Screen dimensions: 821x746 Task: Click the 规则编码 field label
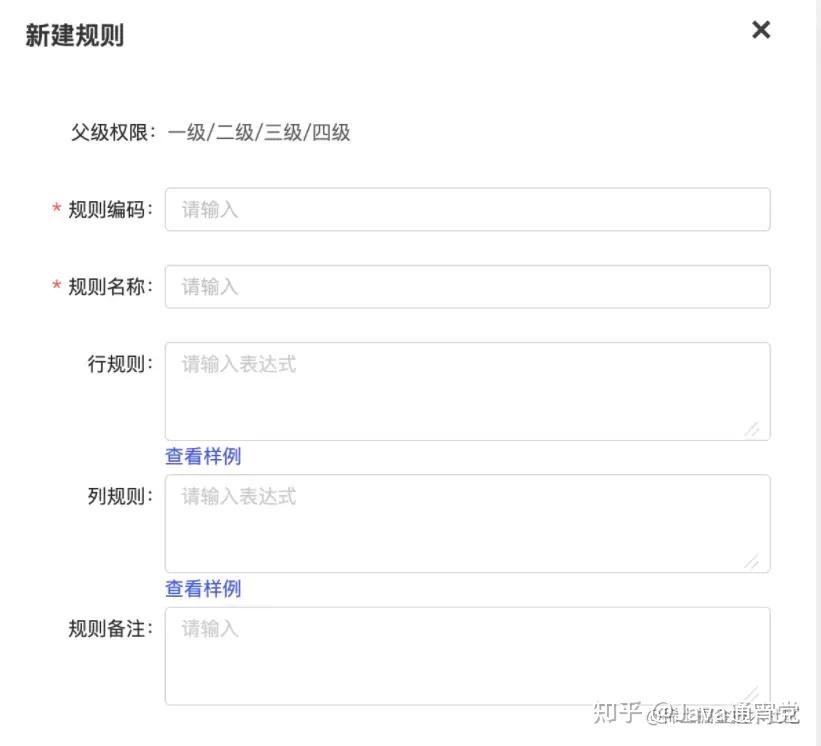point(110,210)
